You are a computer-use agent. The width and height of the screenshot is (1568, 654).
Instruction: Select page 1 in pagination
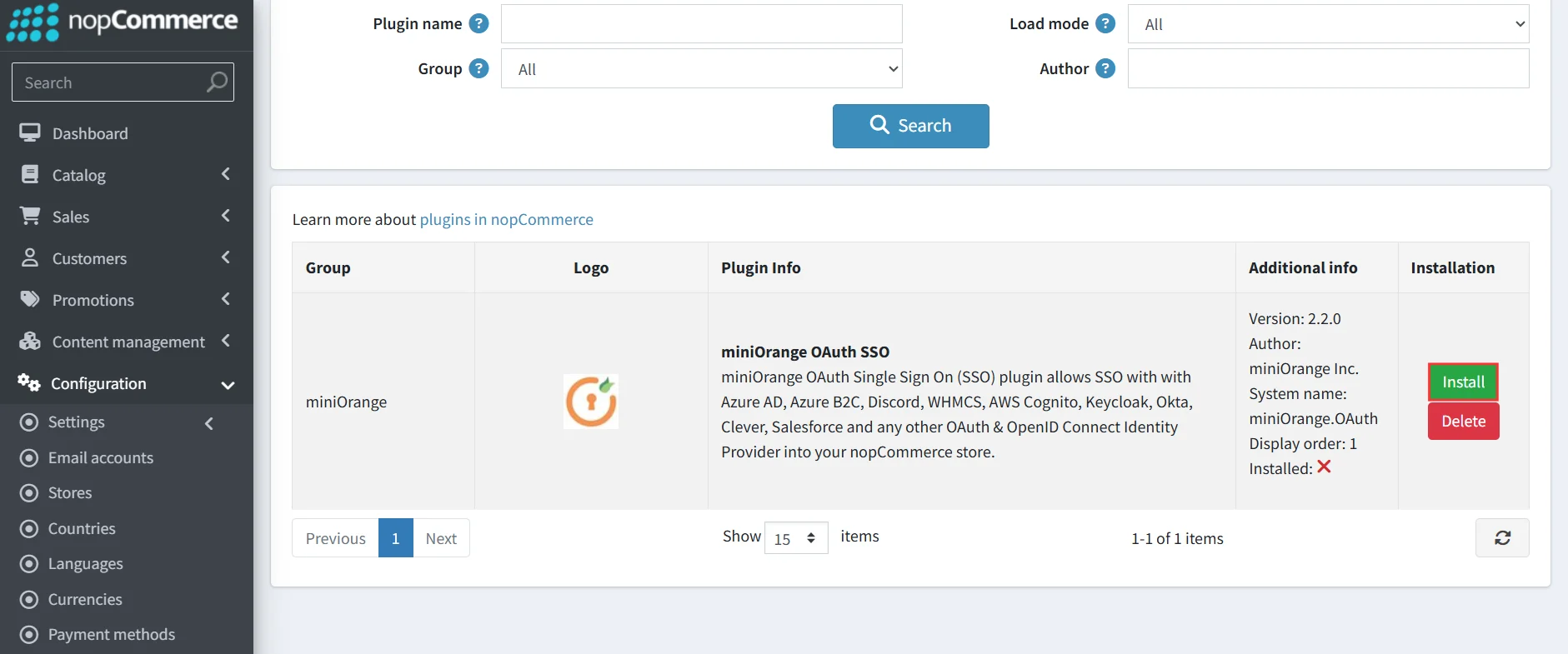click(x=396, y=538)
